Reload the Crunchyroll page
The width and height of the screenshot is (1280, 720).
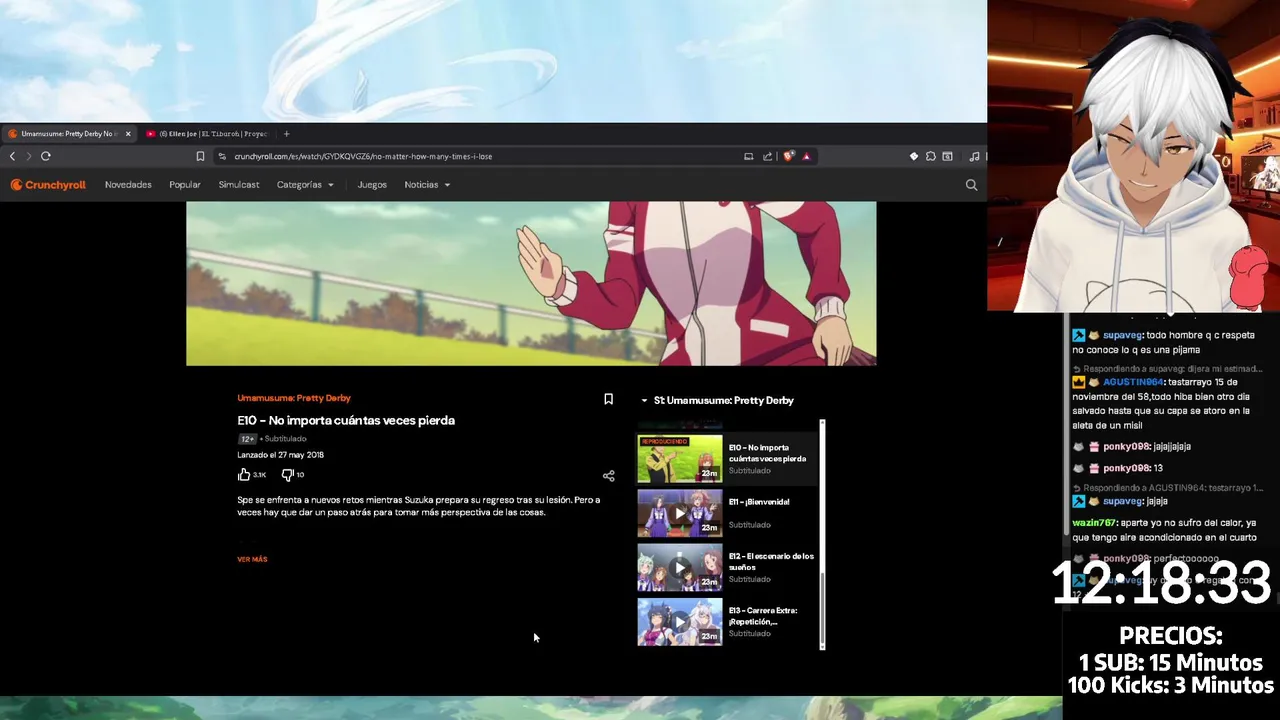coord(46,156)
